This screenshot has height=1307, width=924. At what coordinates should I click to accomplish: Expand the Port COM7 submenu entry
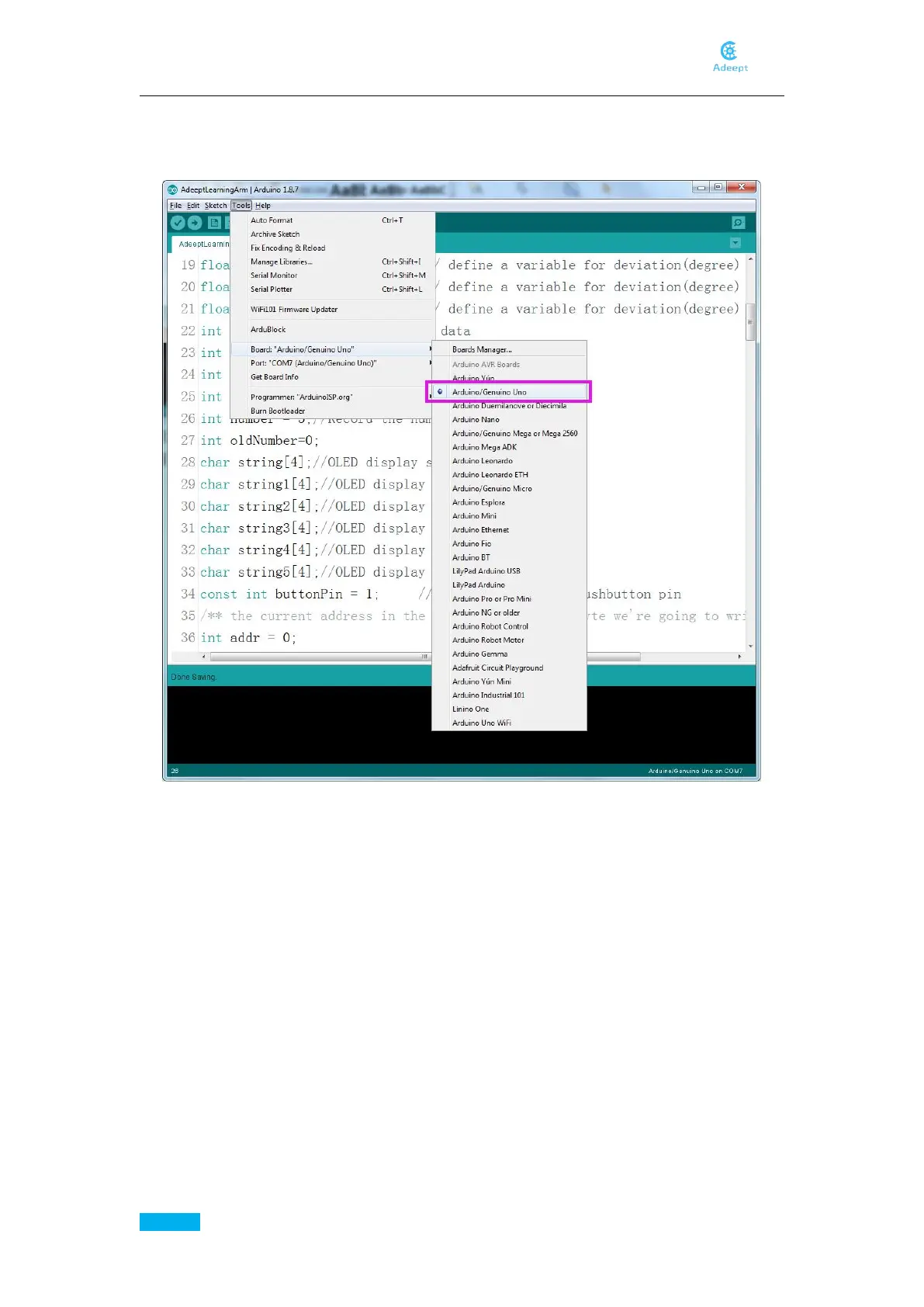tap(332, 363)
